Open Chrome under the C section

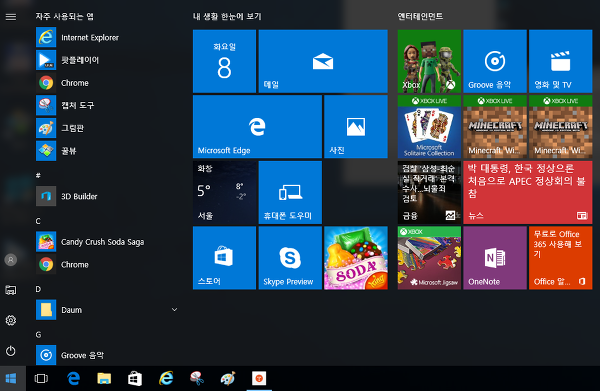[107, 264]
